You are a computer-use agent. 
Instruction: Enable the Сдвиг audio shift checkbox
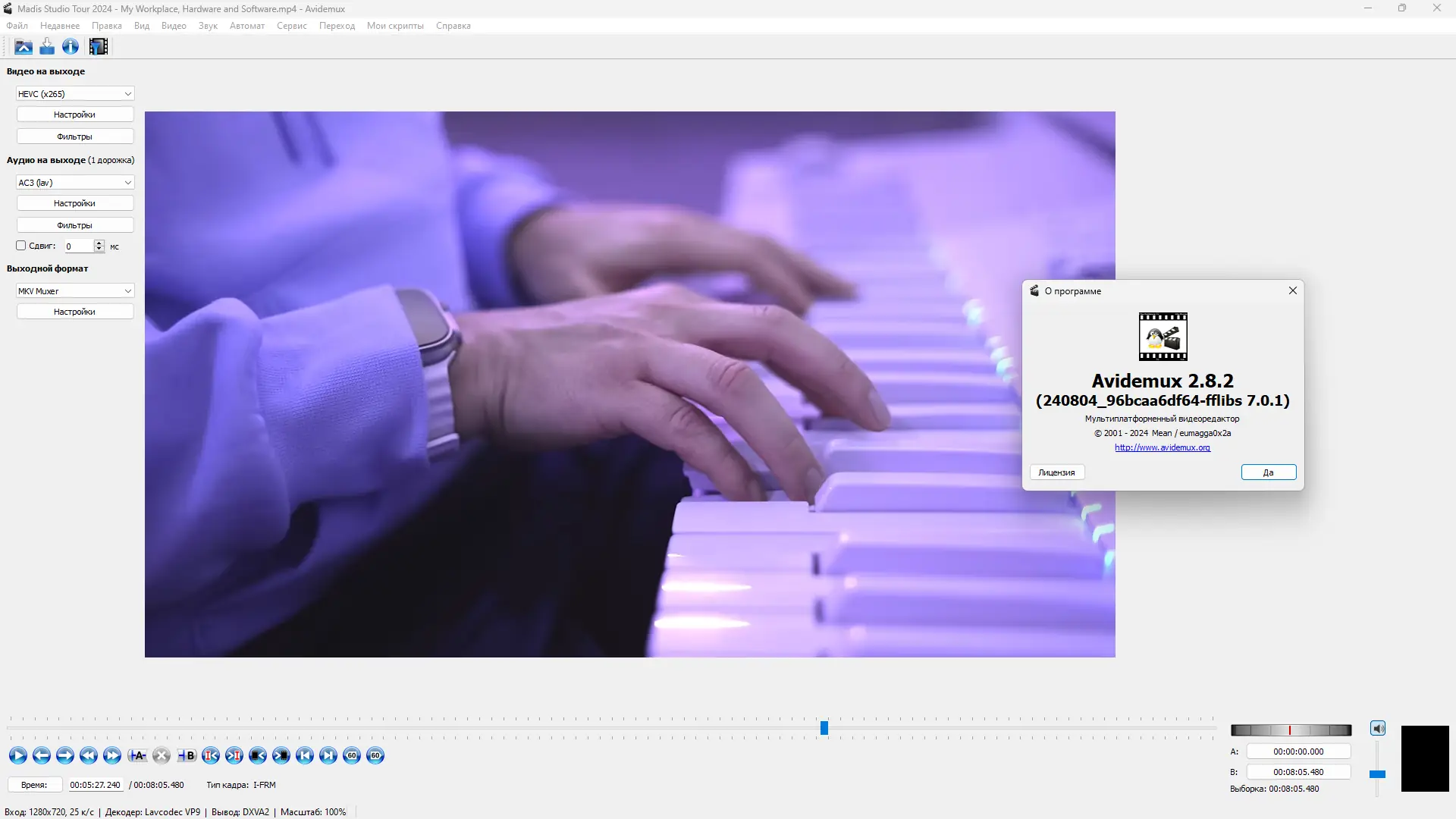(21, 246)
